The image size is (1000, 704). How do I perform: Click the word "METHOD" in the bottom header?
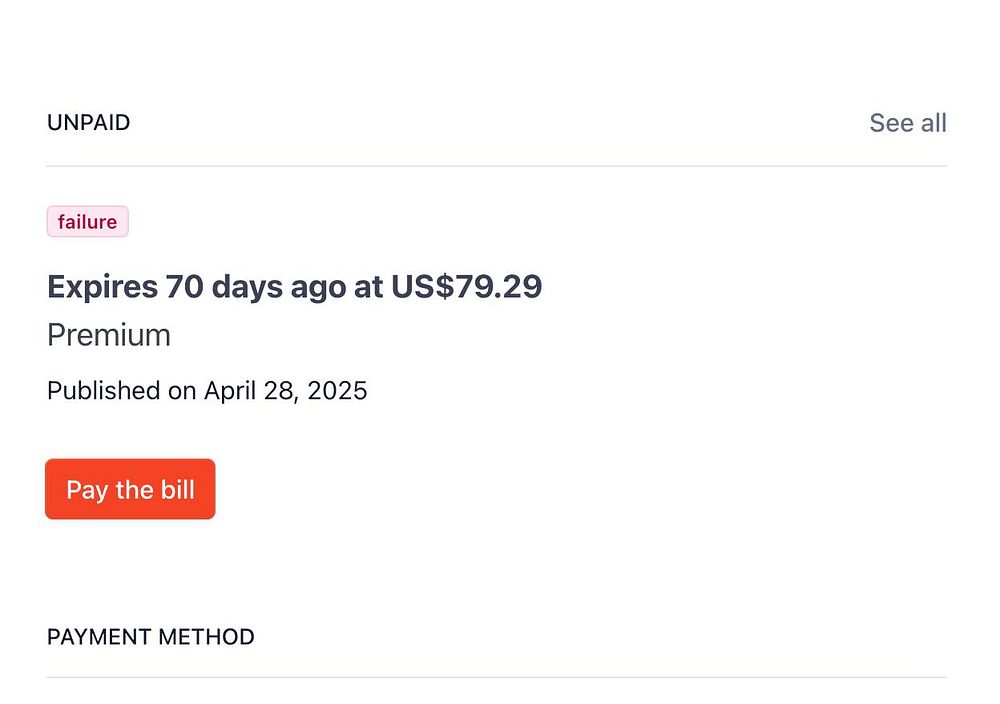pyautogui.click(x=208, y=637)
